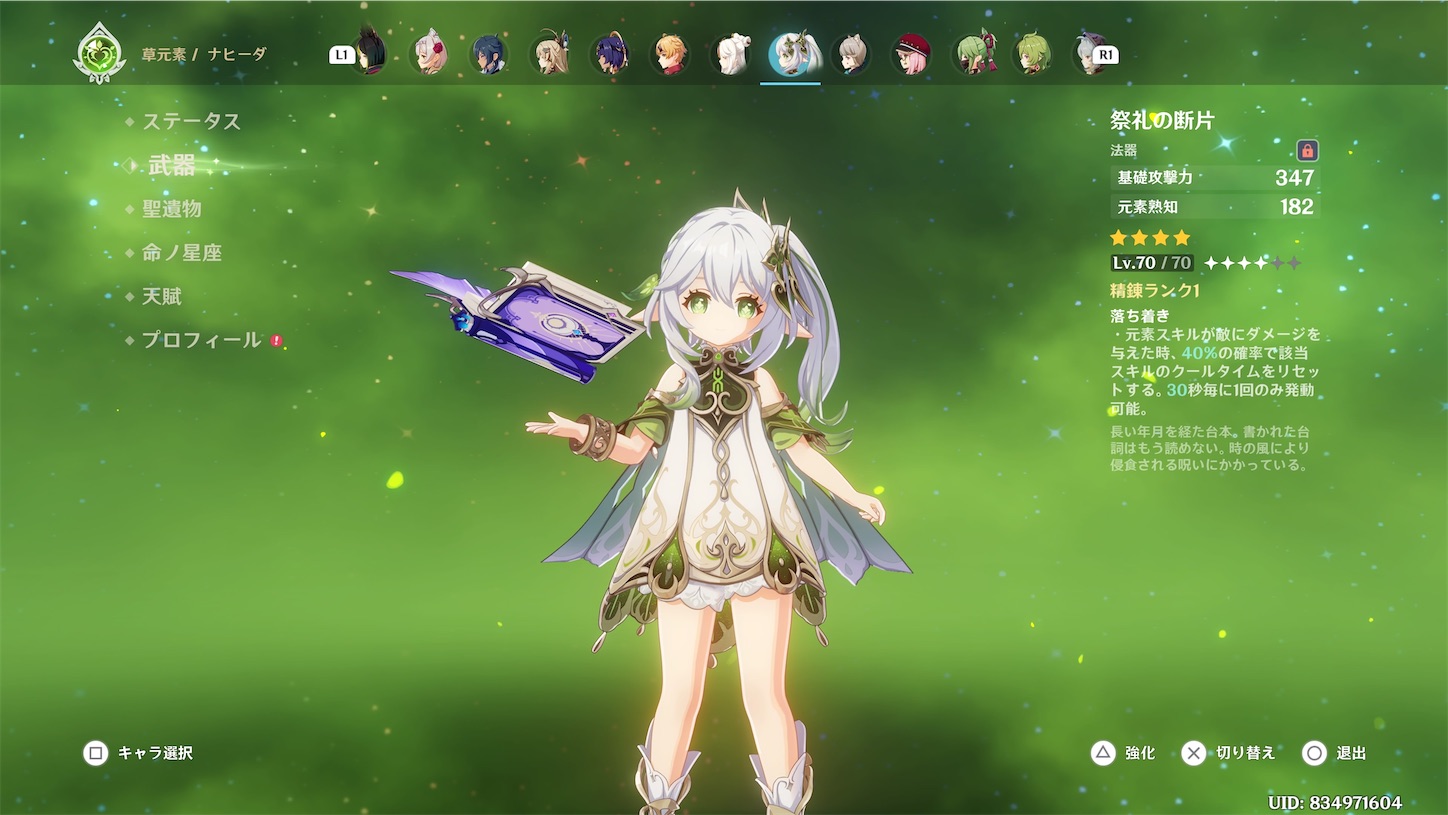Select the blond character in red outfit

(669, 54)
